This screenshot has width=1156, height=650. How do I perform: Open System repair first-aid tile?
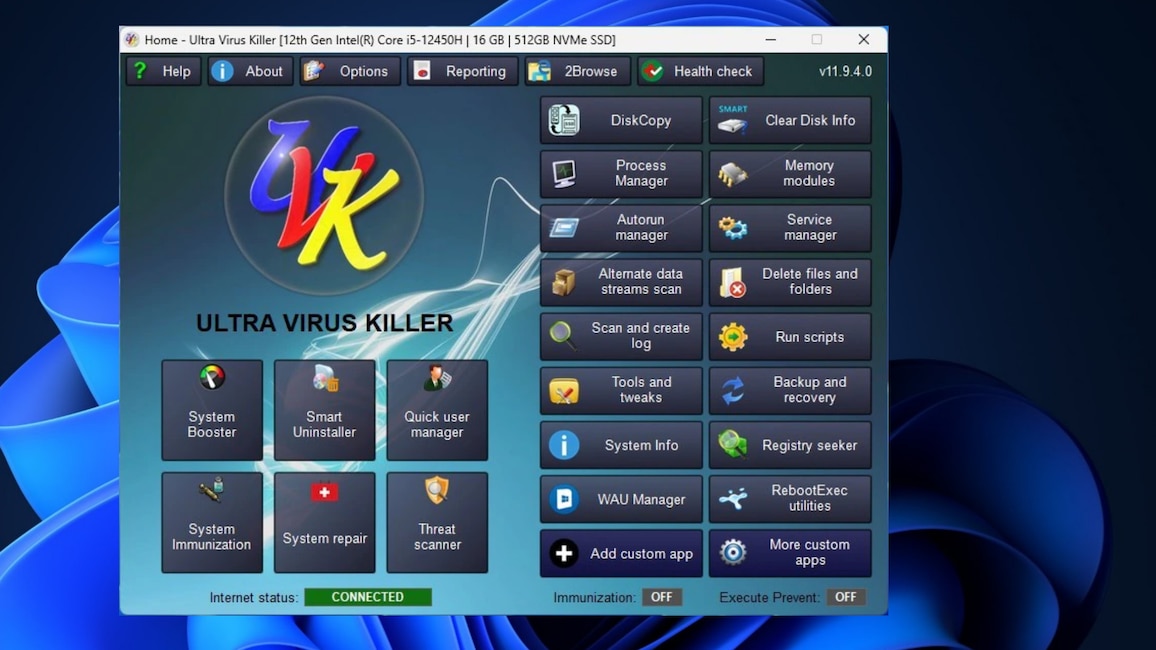point(324,523)
